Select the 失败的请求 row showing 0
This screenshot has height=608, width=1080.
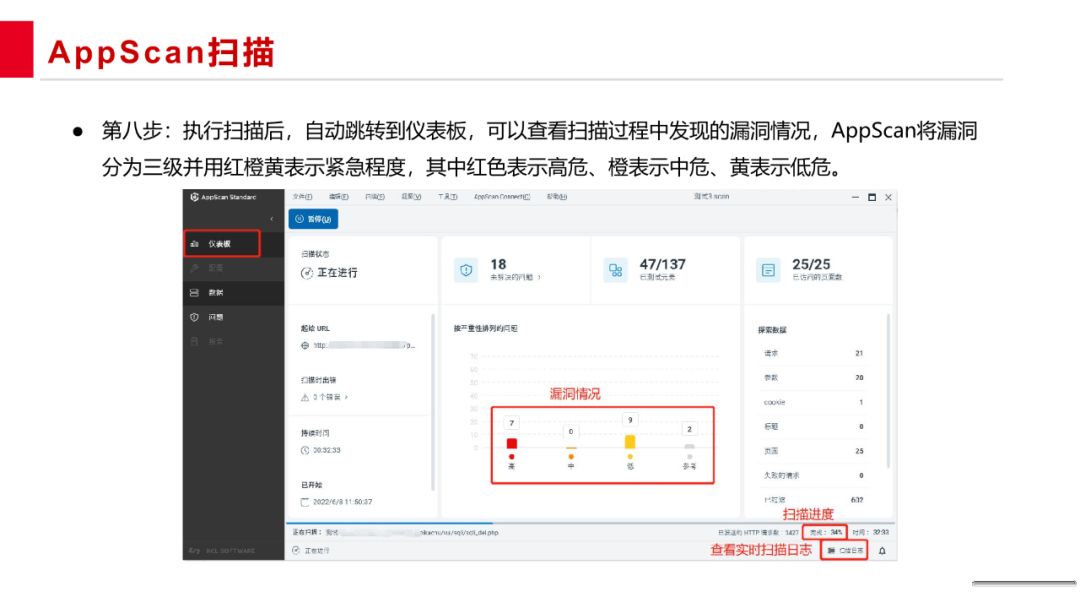[813, 476]
